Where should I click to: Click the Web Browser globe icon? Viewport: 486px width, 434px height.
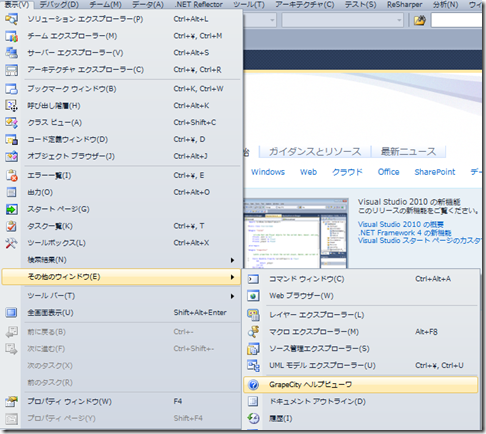pos(253,296)
